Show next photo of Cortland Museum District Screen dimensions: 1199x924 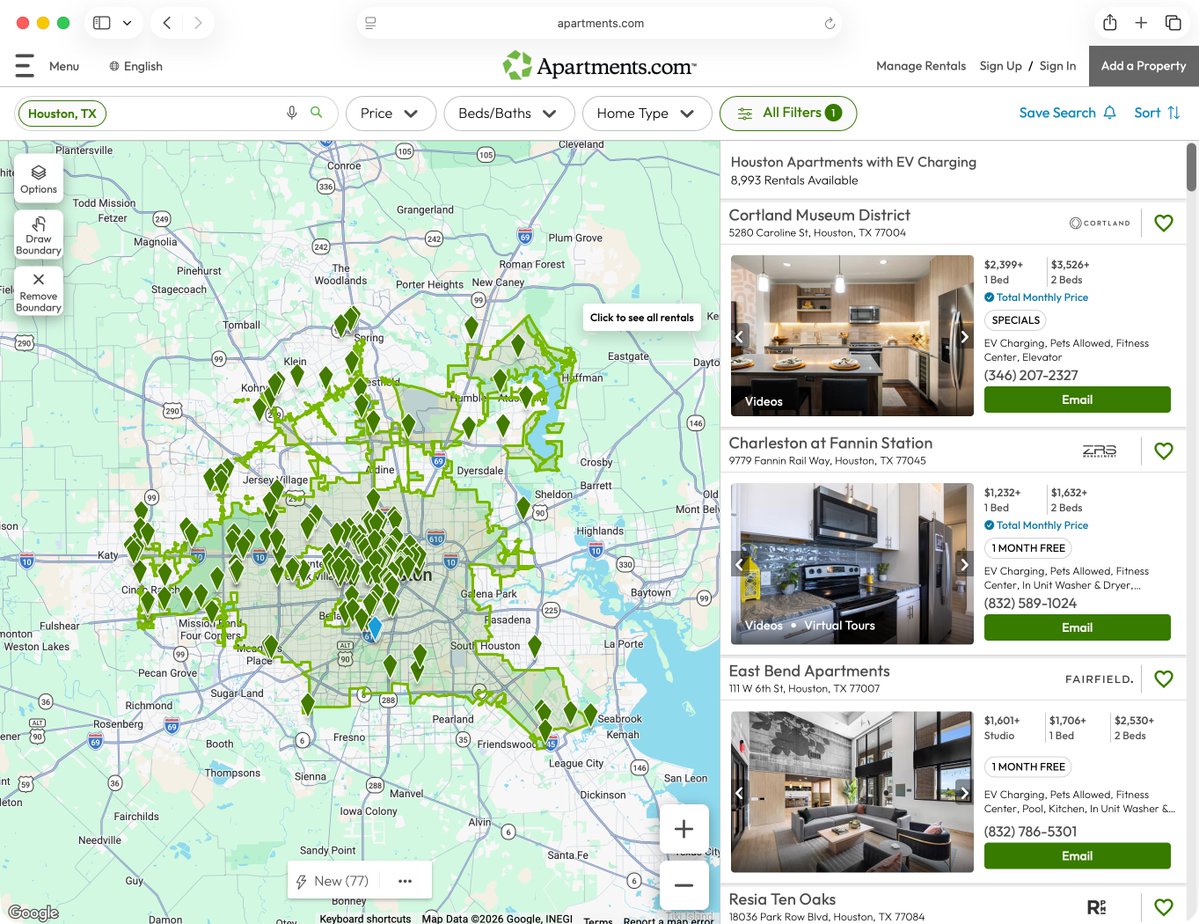point(964,337)
